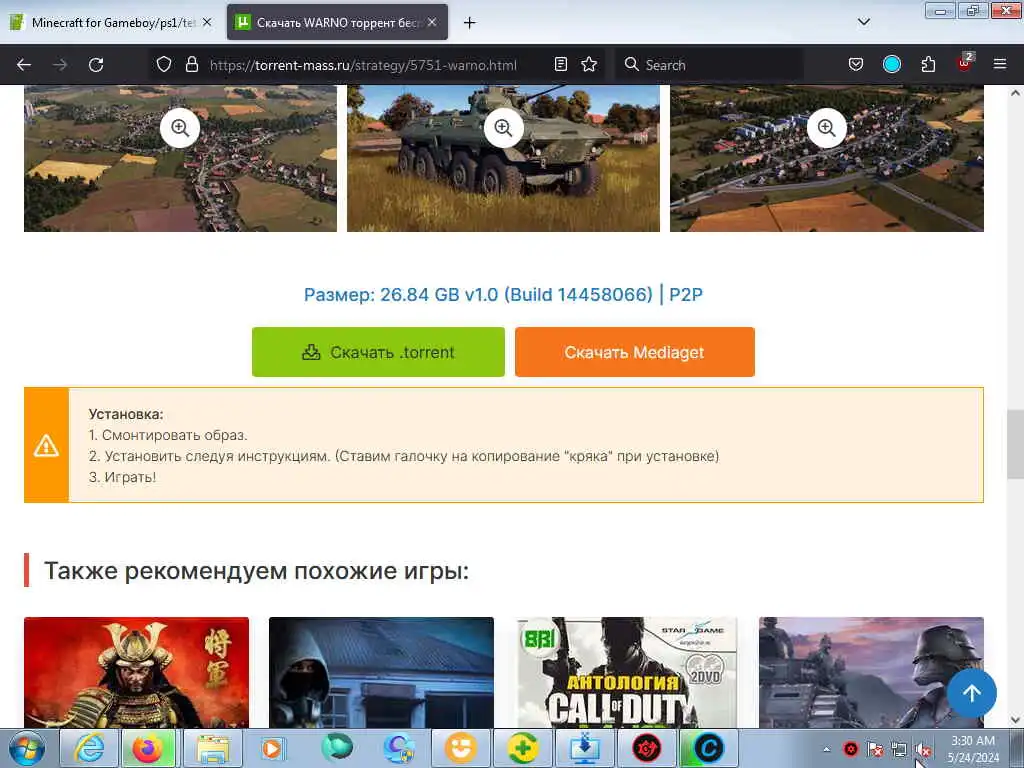Screen dimensions: 1024x768
Task: Open the green globe taskbar icon
Action: [x=336, y=747]
